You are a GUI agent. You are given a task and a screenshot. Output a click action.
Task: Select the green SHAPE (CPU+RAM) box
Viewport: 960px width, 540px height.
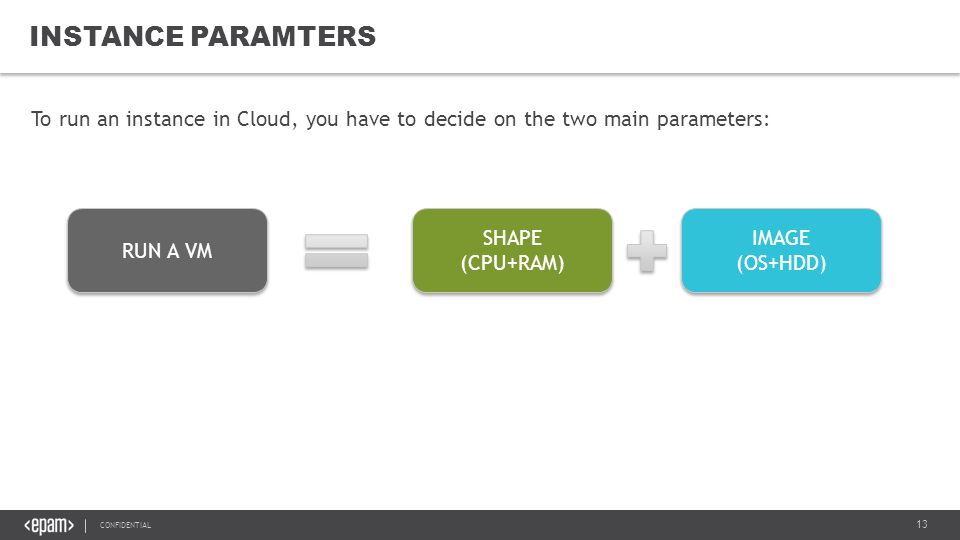click(x=512, y=250)
